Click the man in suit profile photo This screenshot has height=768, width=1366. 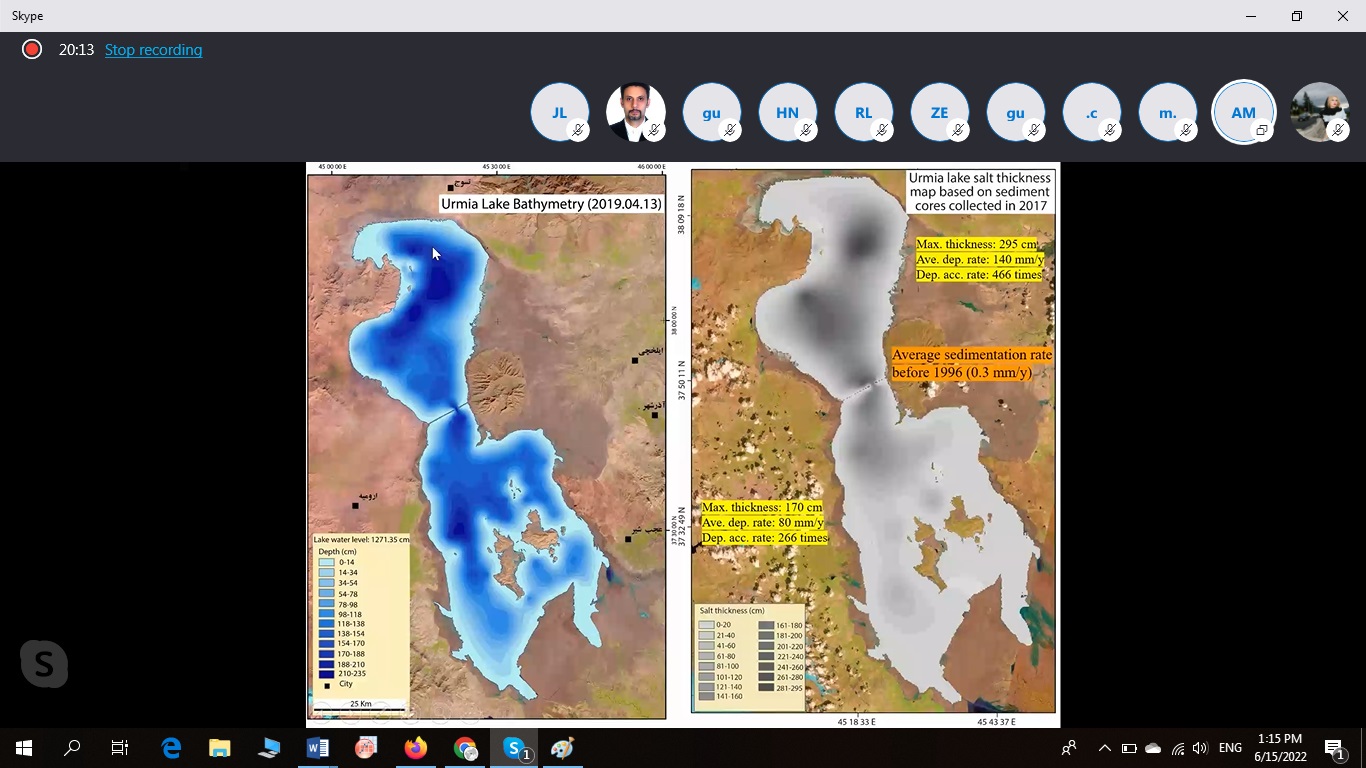pos(635,112)
